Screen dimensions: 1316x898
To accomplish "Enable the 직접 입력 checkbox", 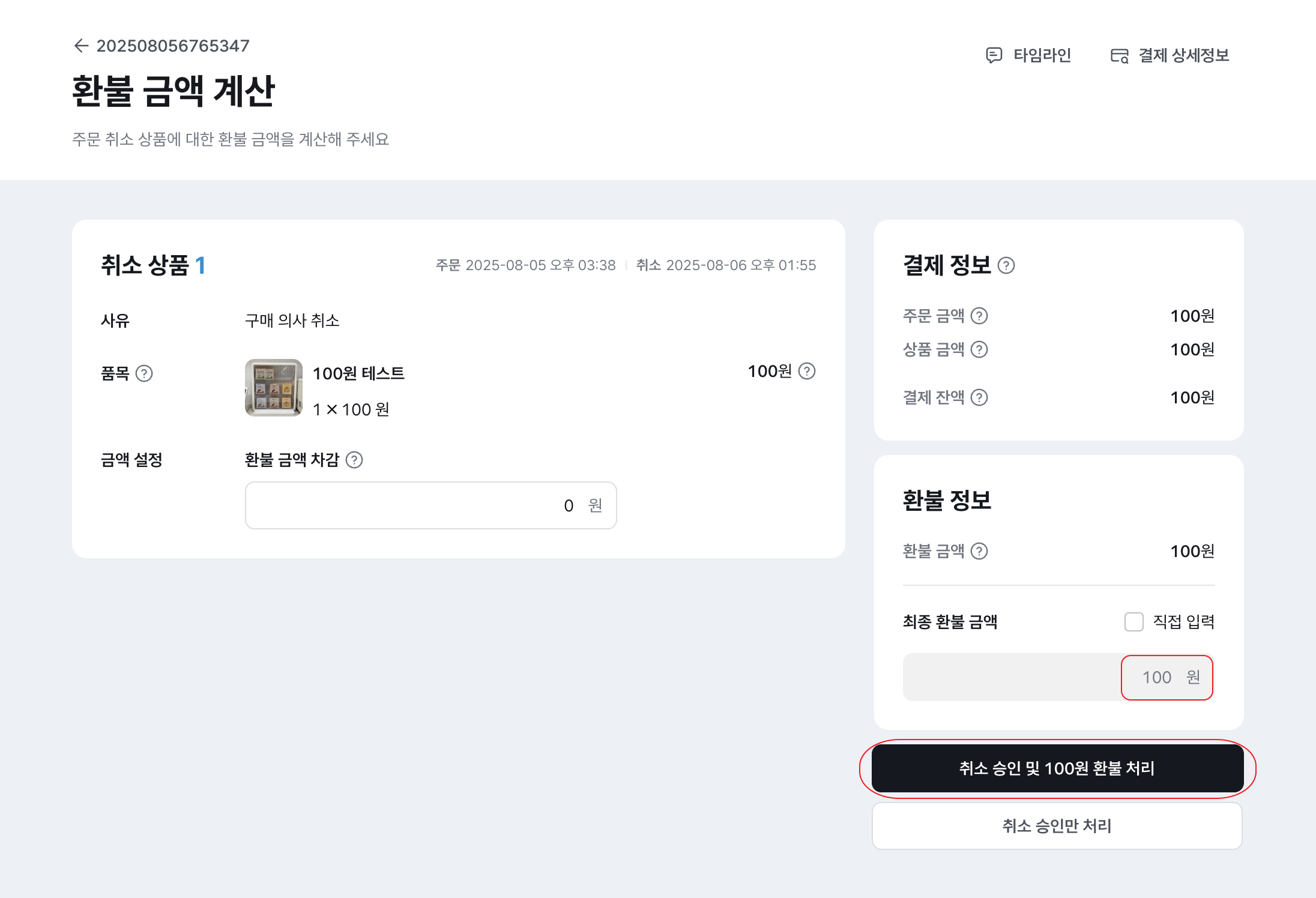I will pyautogui.click(x=1134, y=622).
